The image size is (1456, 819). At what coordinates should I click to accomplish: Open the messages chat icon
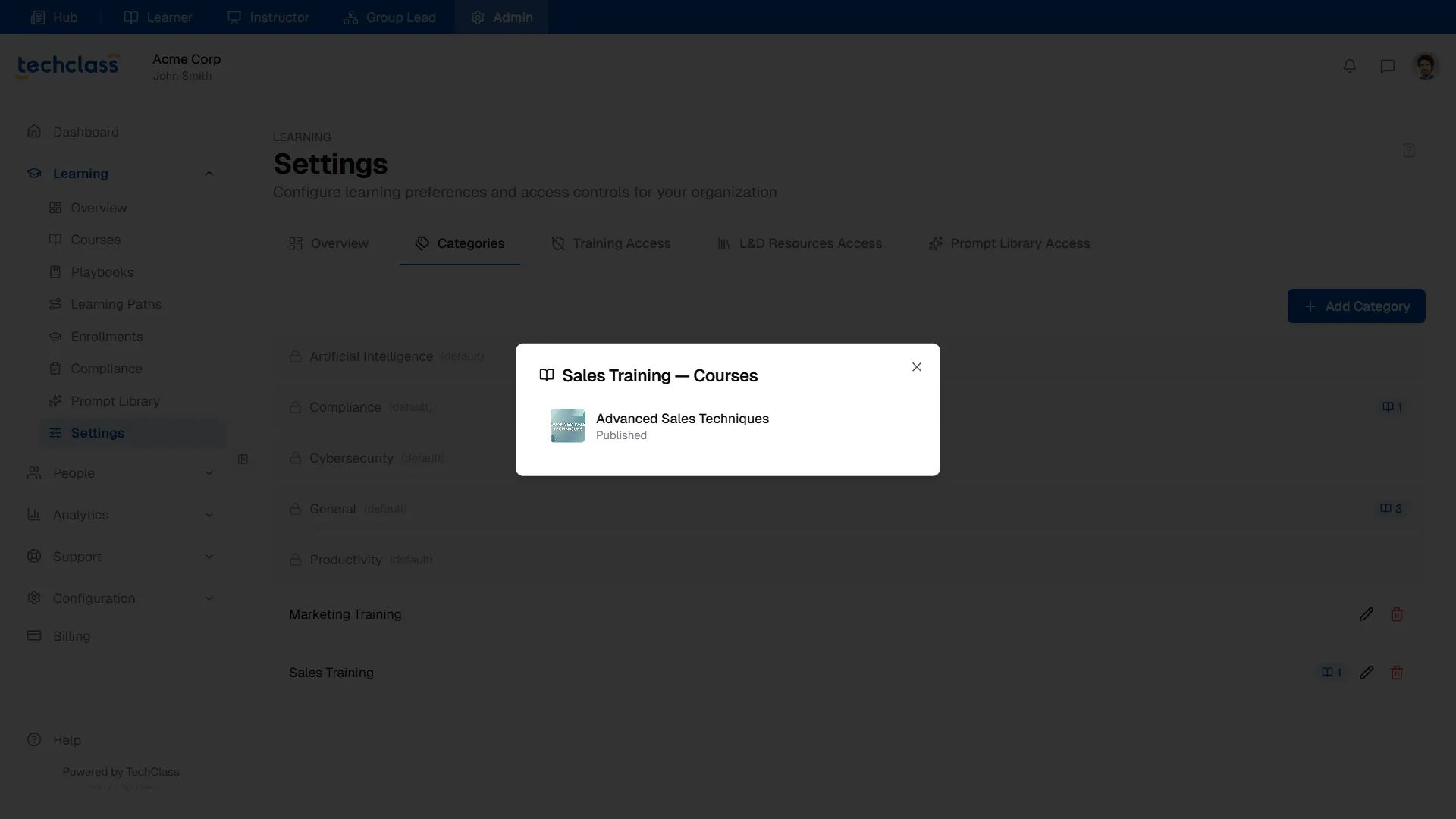pyautogui.click(x=1388, y=66)
